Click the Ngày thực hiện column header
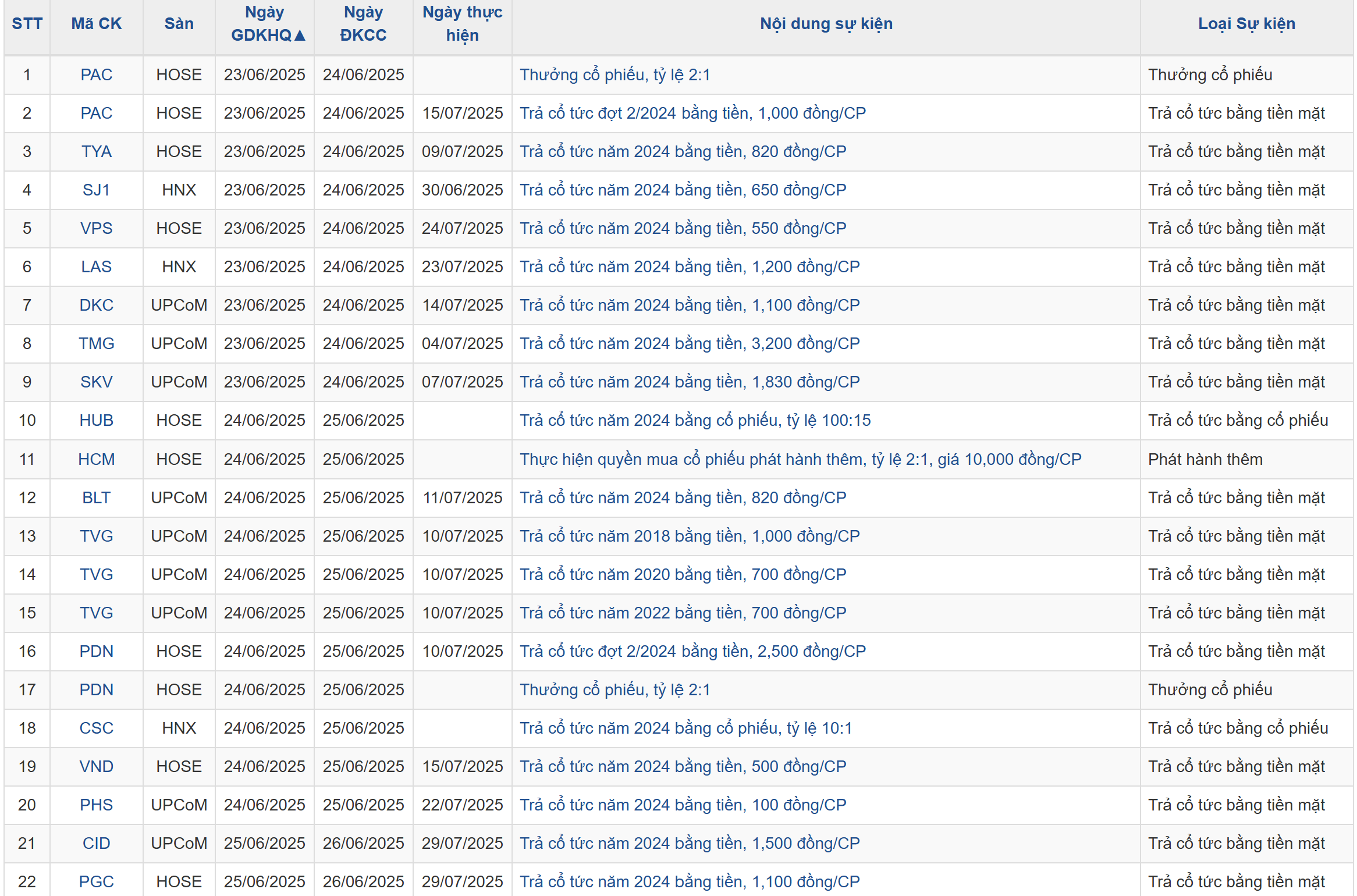 (x=463, y=24)
